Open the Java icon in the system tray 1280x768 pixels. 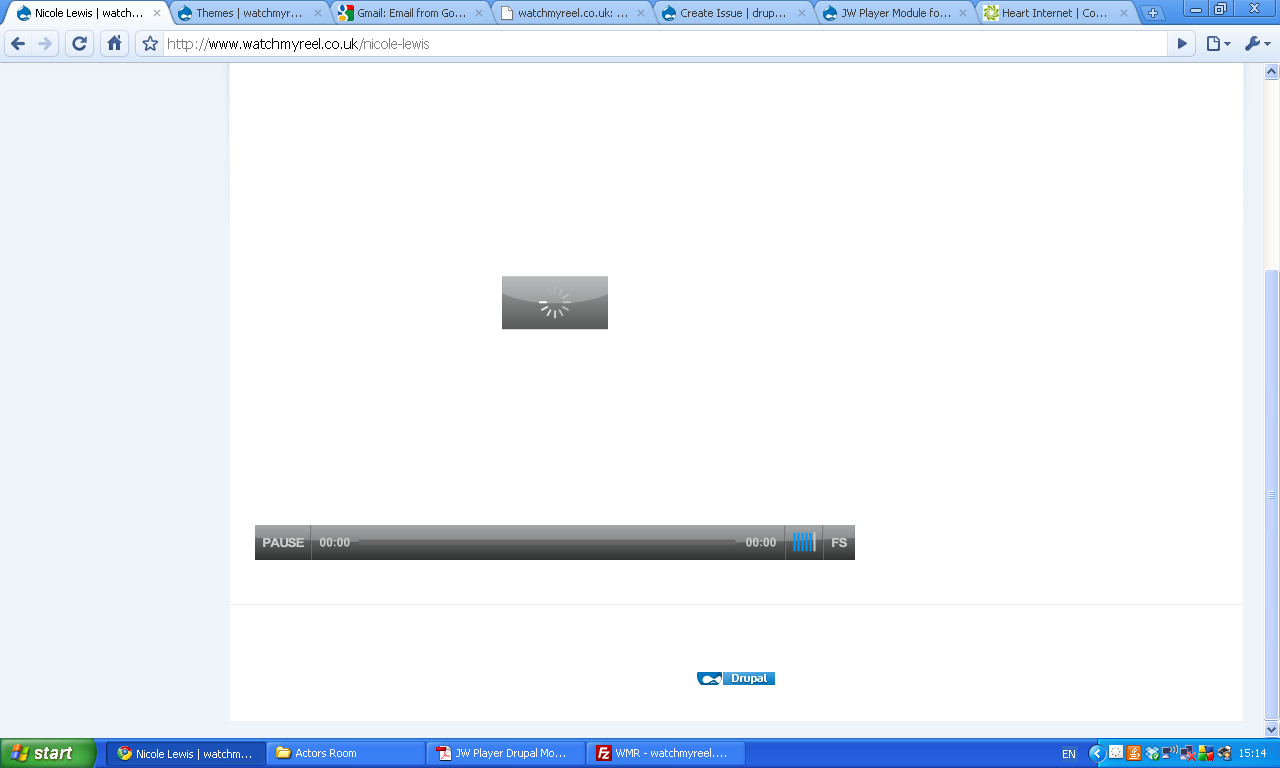pos(1133,753)
